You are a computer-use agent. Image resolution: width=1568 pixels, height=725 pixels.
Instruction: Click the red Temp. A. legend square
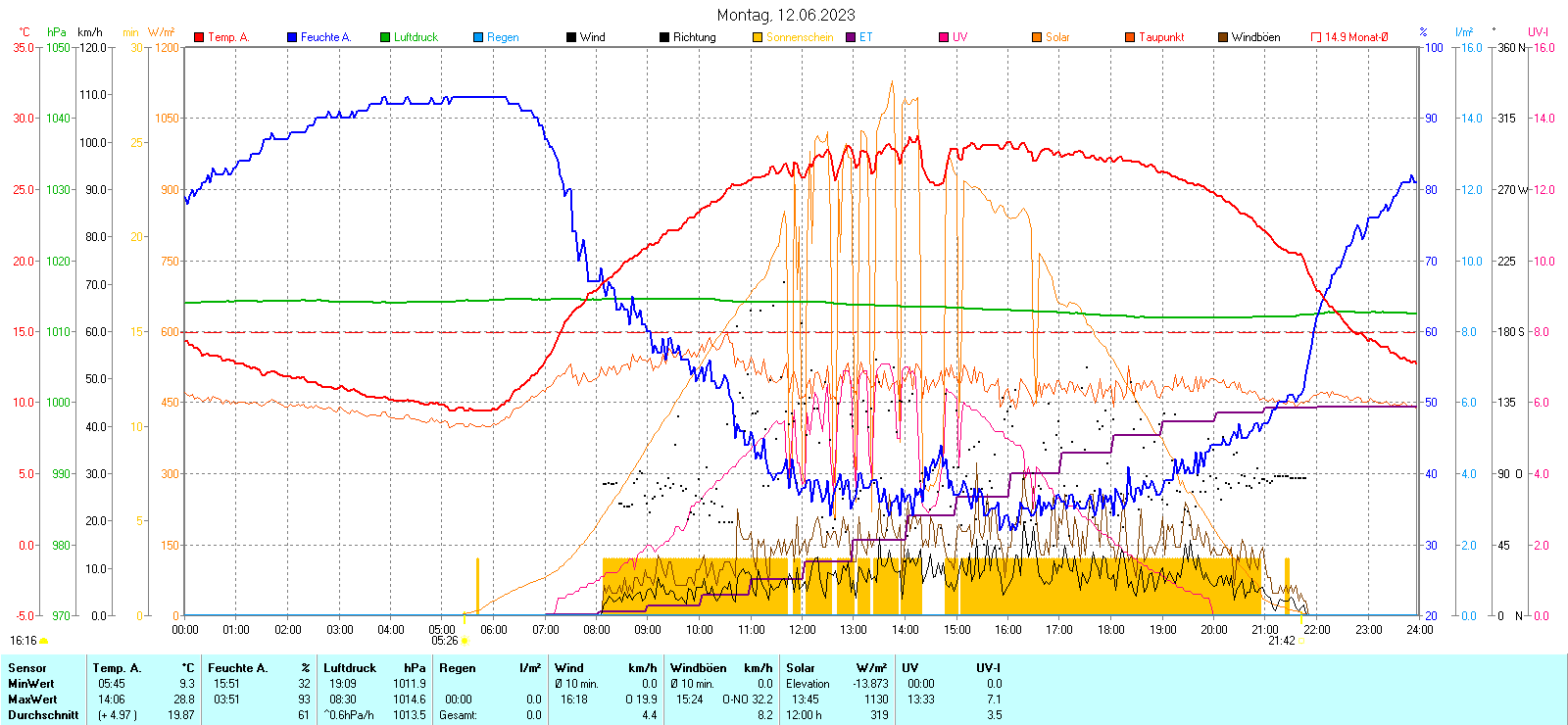coord(199,37)
